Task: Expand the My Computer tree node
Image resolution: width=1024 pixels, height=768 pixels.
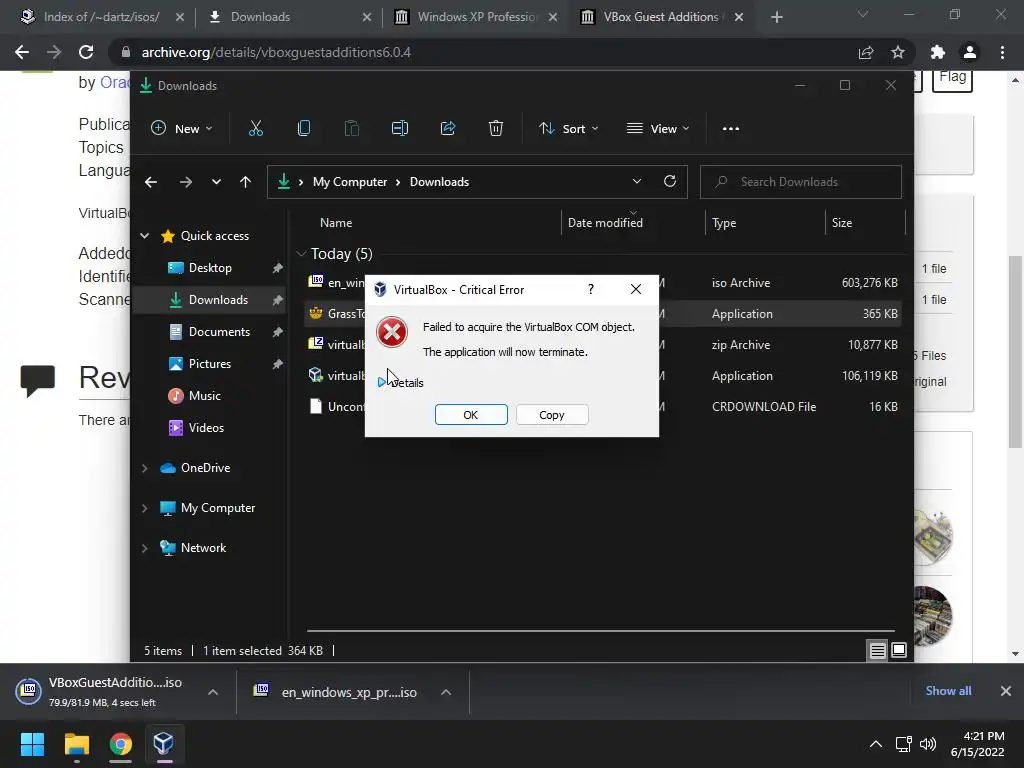Action: pyautogui.click(x=145, y=508)
